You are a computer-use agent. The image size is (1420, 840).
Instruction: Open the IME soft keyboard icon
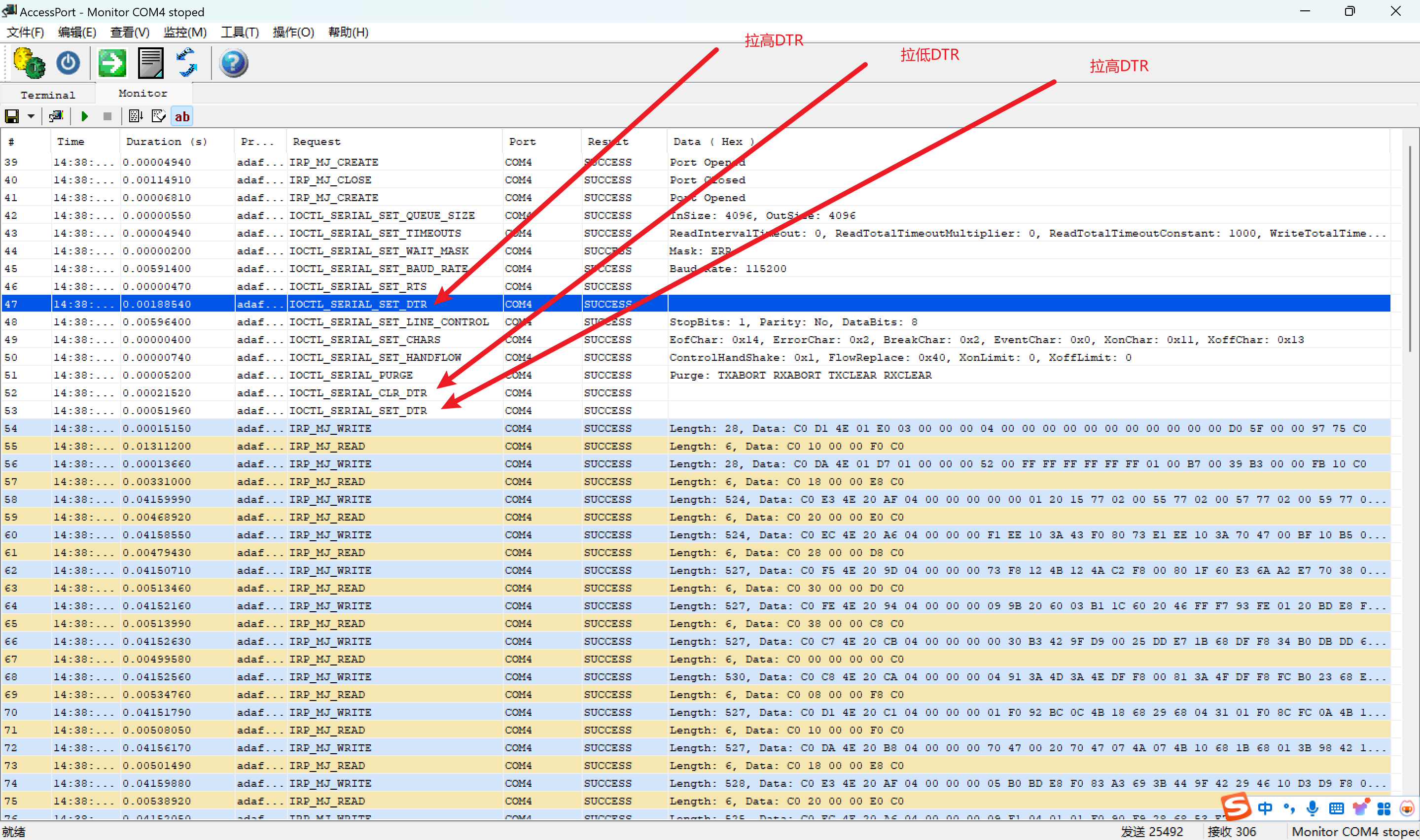(x=1336, y=808)
